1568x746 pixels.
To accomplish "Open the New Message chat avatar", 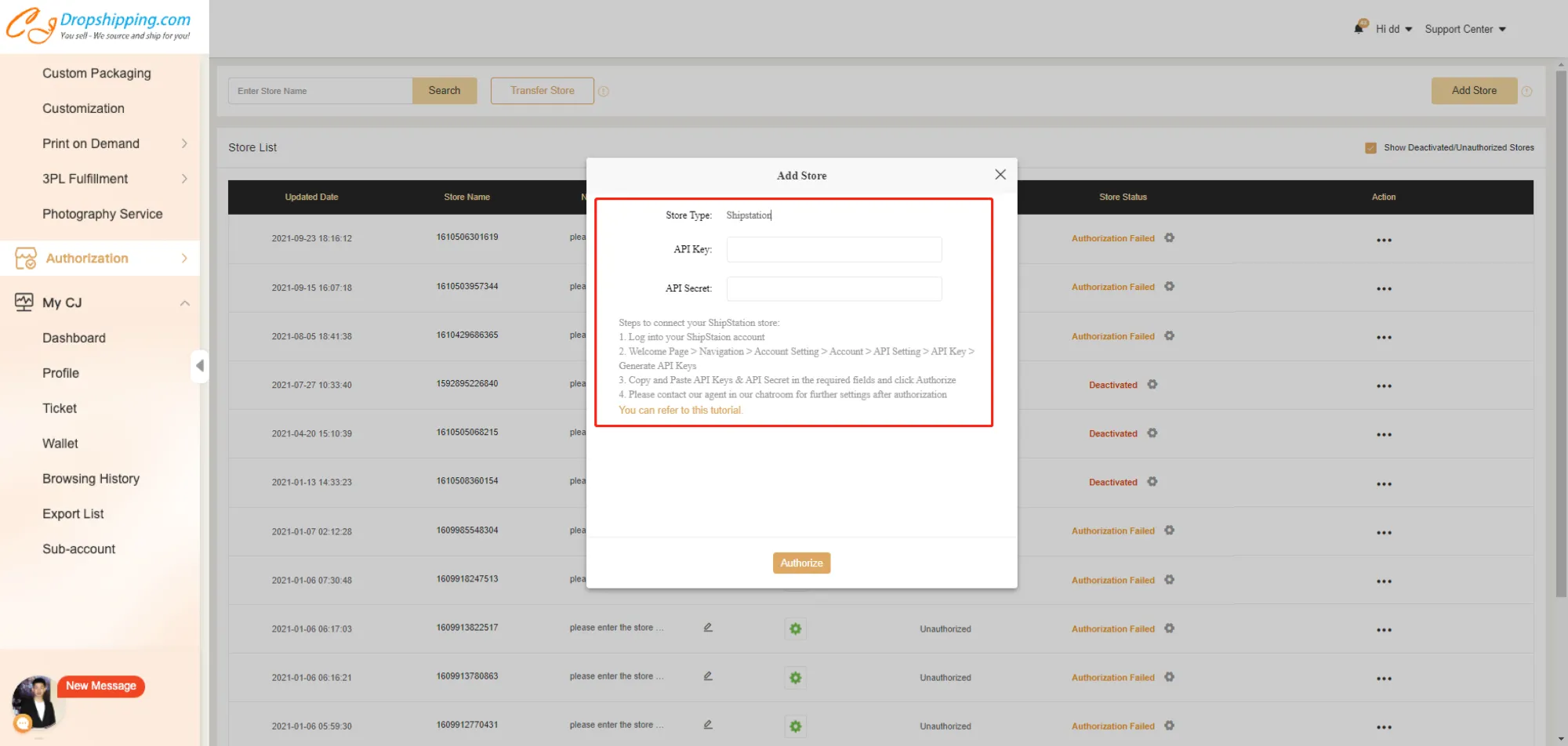I will coord(35,701).
